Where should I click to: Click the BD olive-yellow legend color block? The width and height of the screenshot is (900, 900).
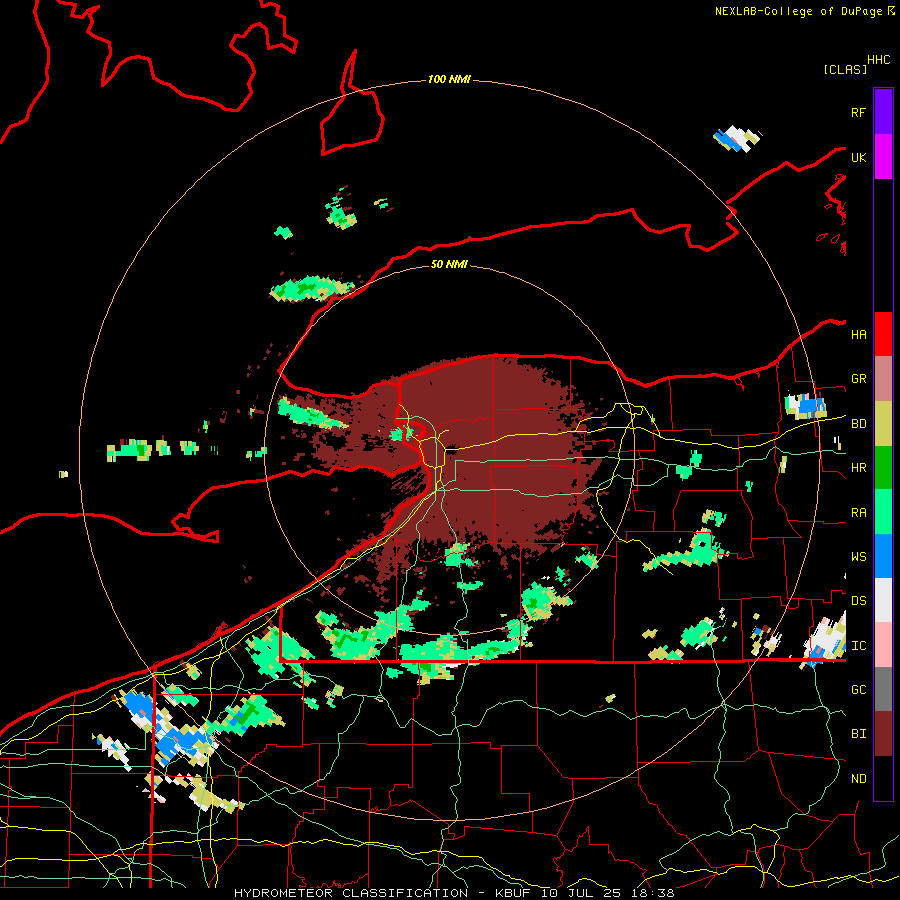883,423
